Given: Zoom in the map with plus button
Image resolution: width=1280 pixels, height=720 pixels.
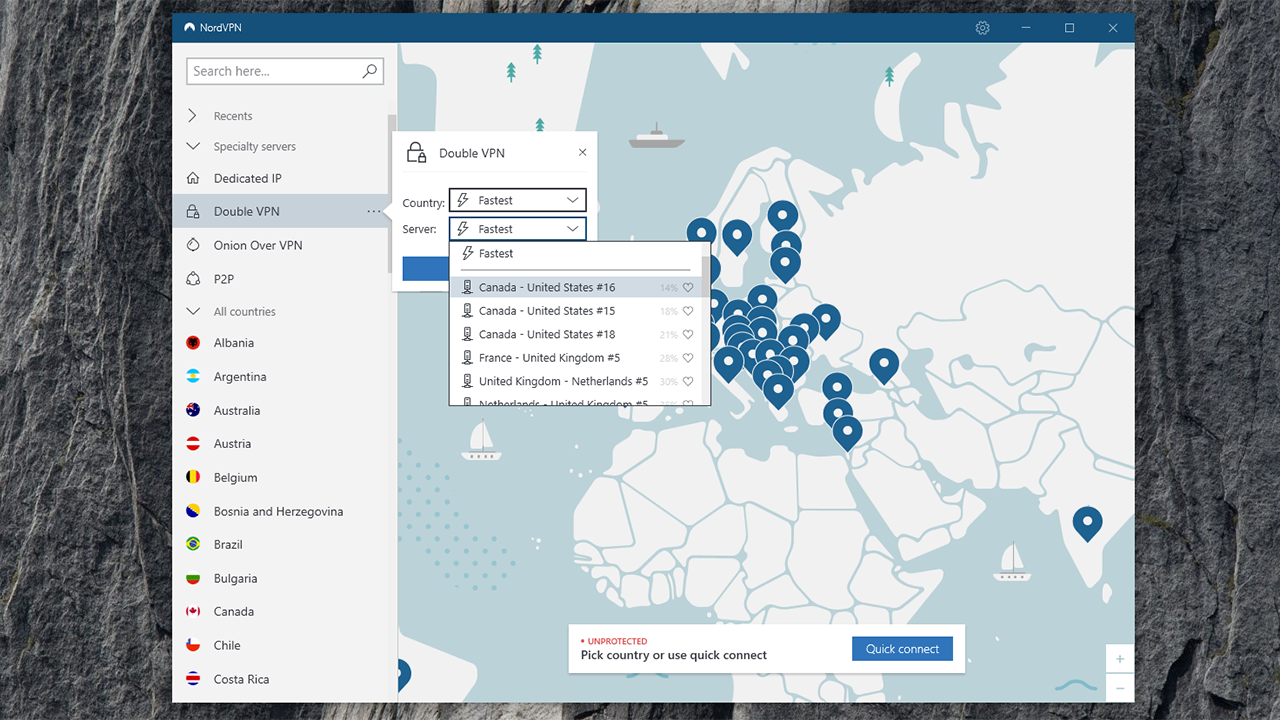Looking at the screenshot, I should [1120, 659].
